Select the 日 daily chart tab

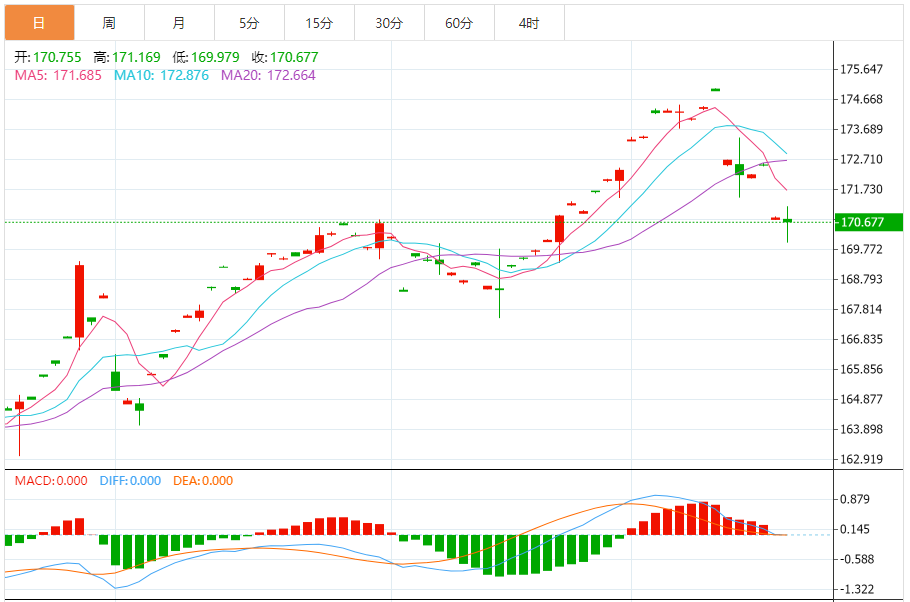(x=39, y=23)
